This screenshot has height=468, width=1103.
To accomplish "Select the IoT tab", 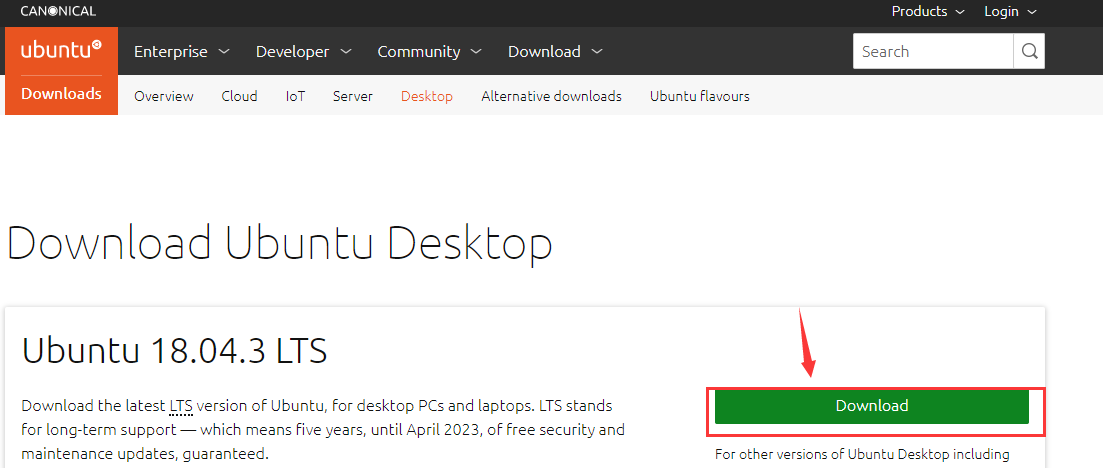I will 295,96.
